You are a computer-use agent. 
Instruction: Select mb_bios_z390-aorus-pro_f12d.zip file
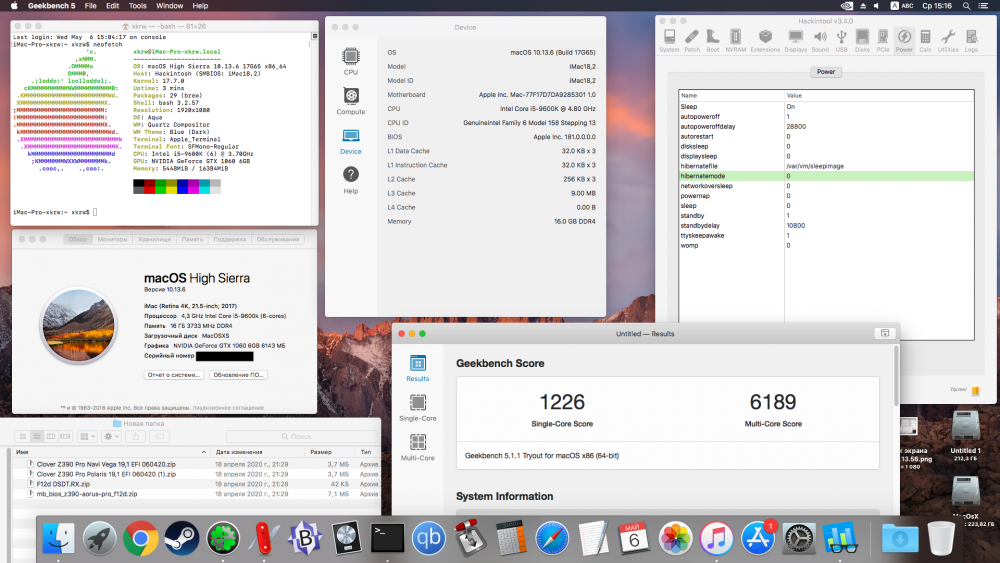click(87, 494)
